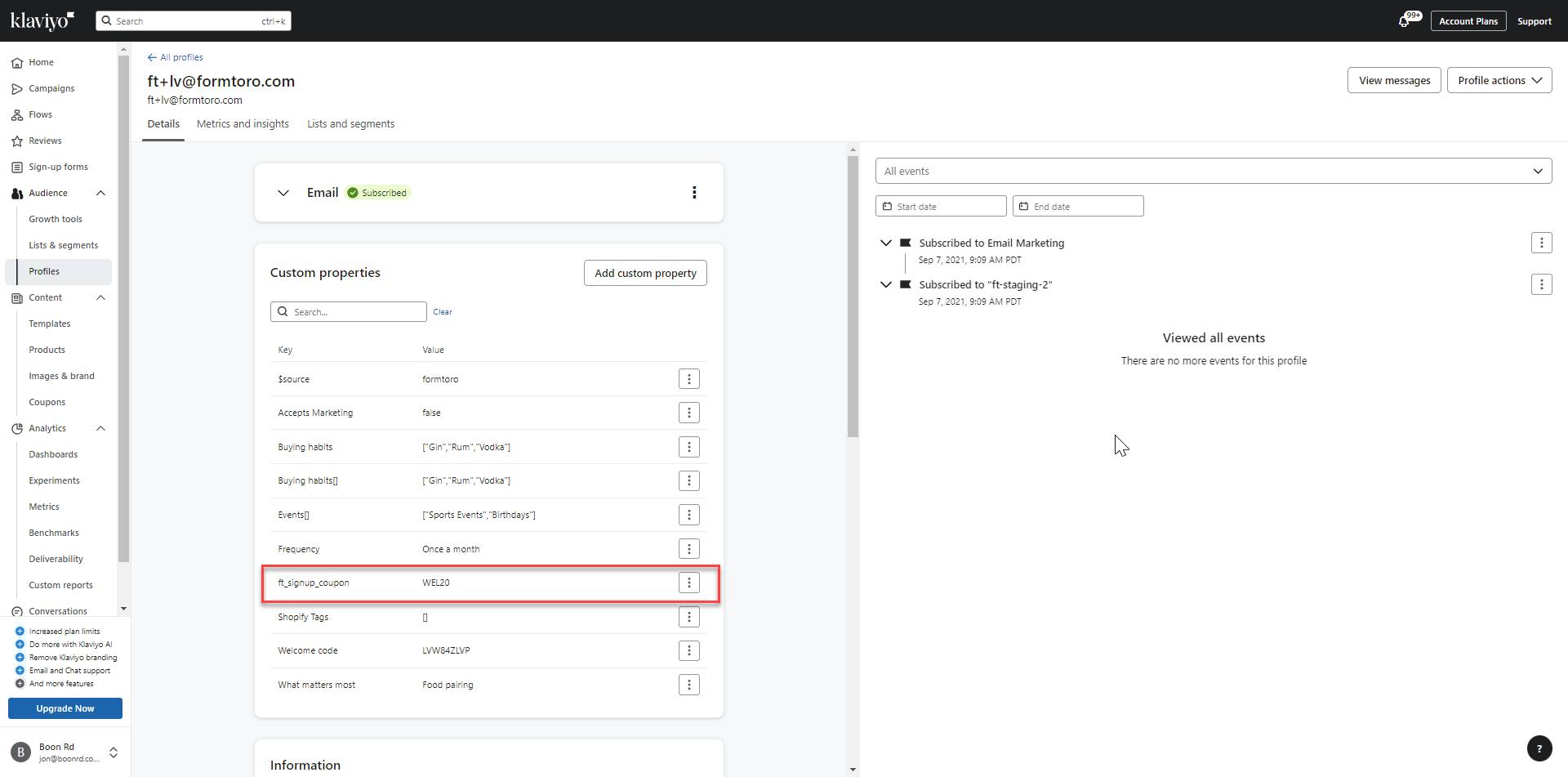Click the Analytics pie chart icon
This screenshot has width=1568, height=777.
[x=17, y=428]
